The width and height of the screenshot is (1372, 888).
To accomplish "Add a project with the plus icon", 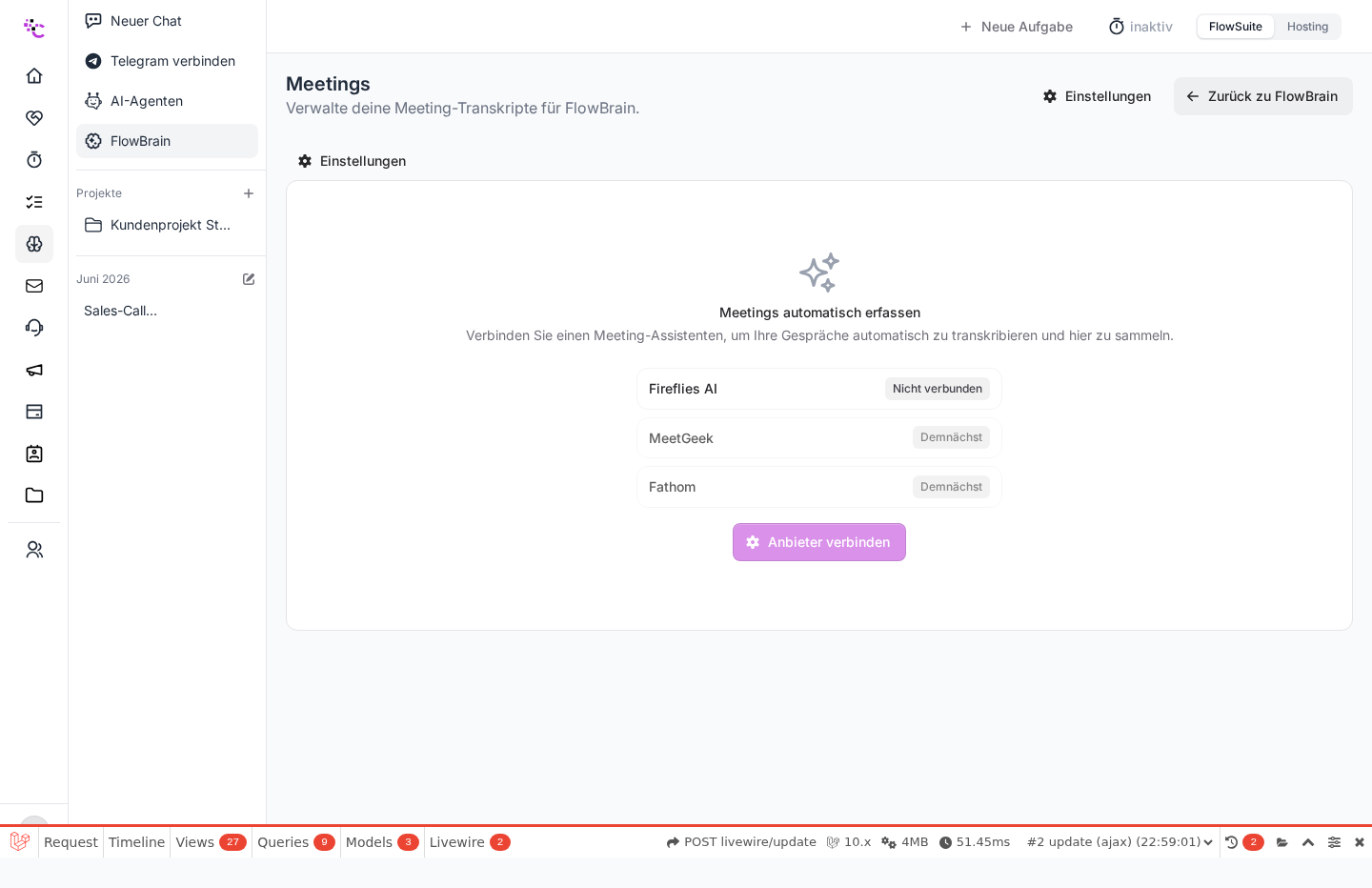I will coord(249,193).
